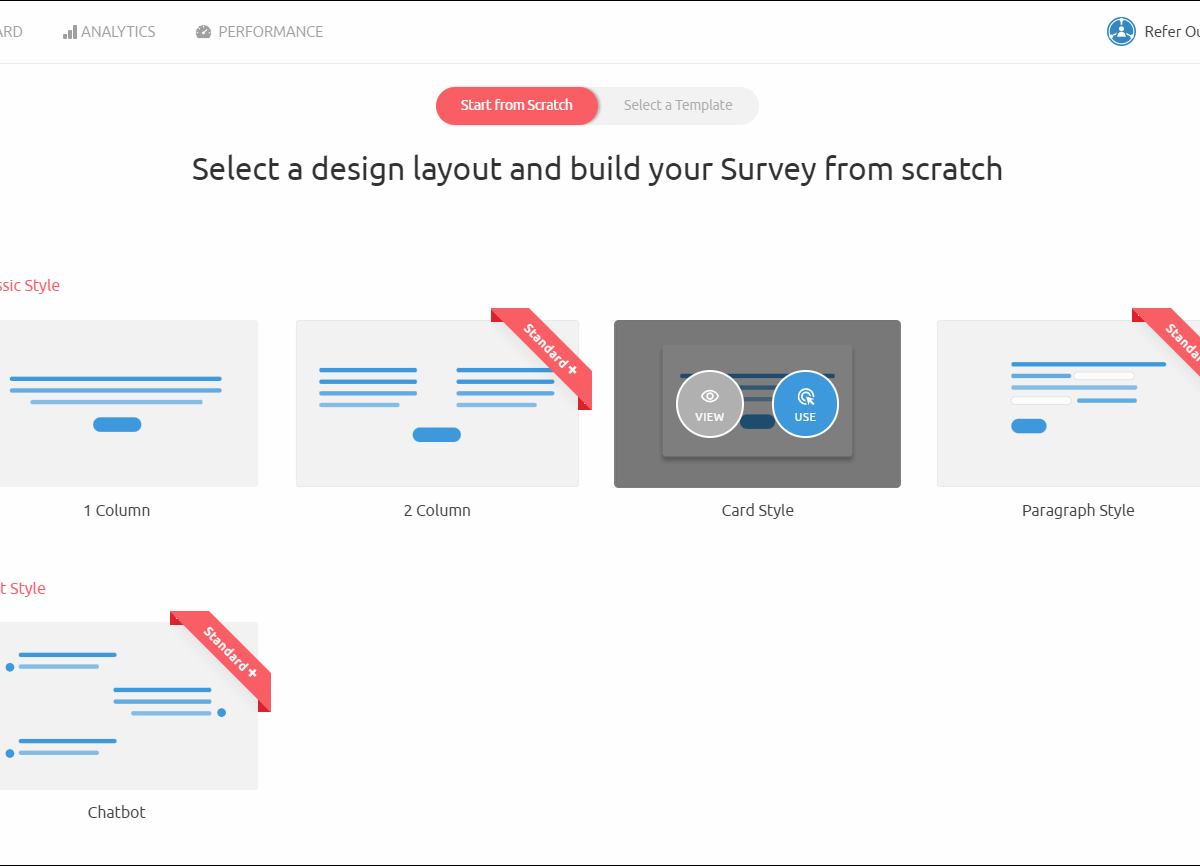The width and height of the screenshot is (1200, 866).
Task: Select the 1 Column layout thumbnail
Action: pyautogui.click(x=117, y=403)
